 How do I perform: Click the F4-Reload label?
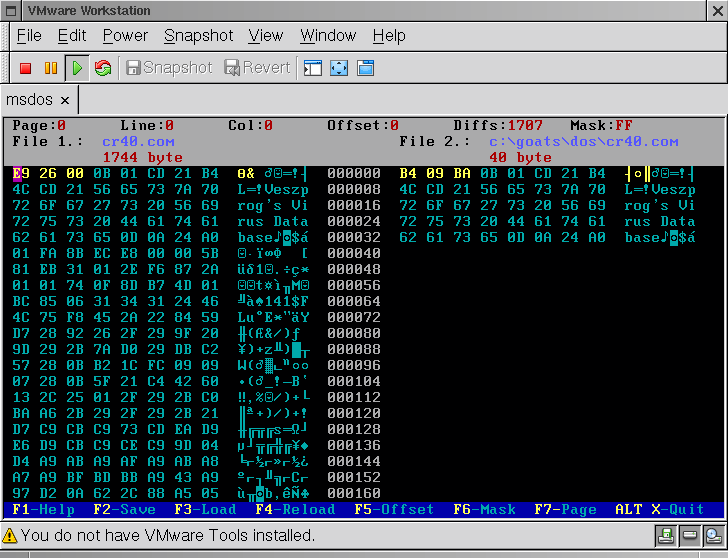coord(295,509)
